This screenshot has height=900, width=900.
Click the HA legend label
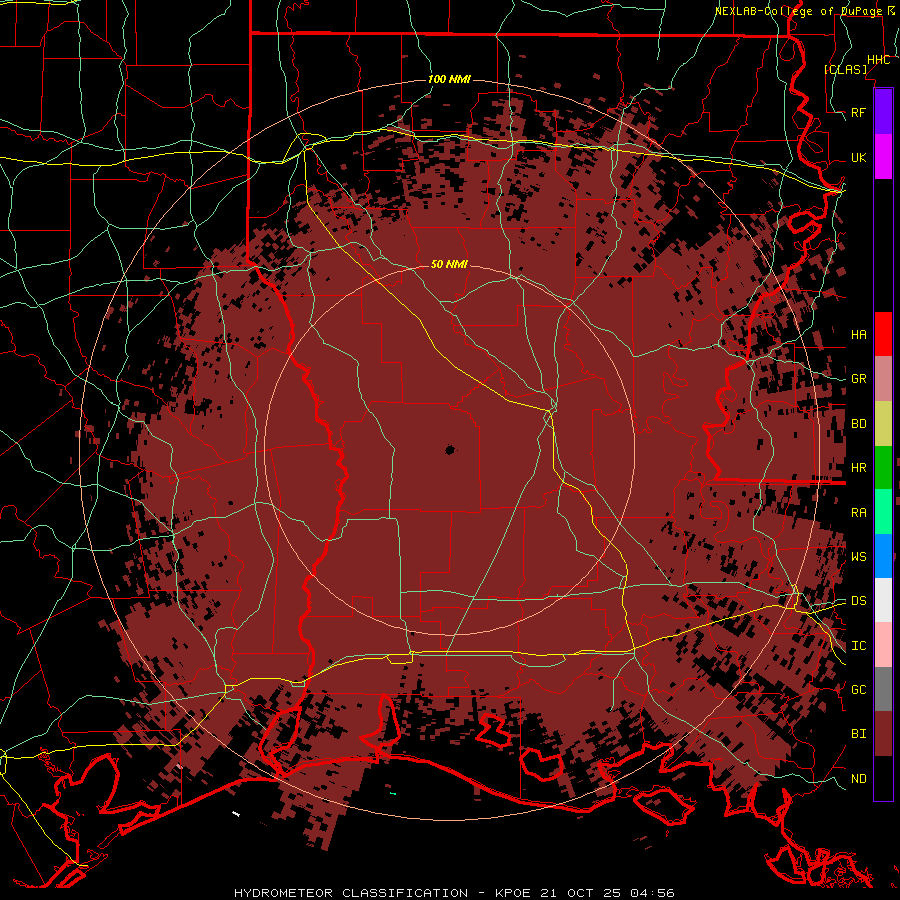pos(858,334)
